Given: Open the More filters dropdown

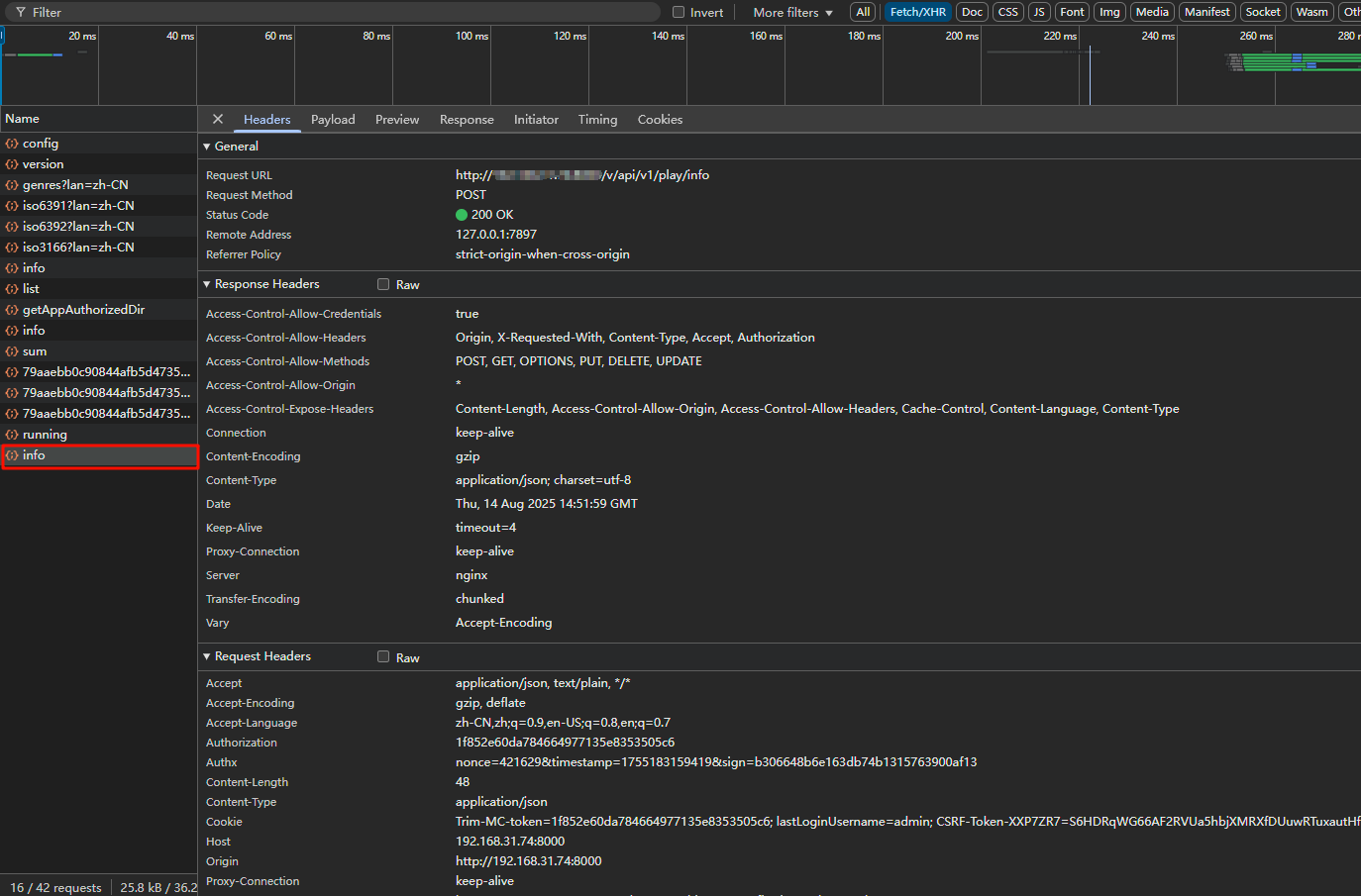Looking at the screenshot, I should pyautogui.click(x=792, y=13).
